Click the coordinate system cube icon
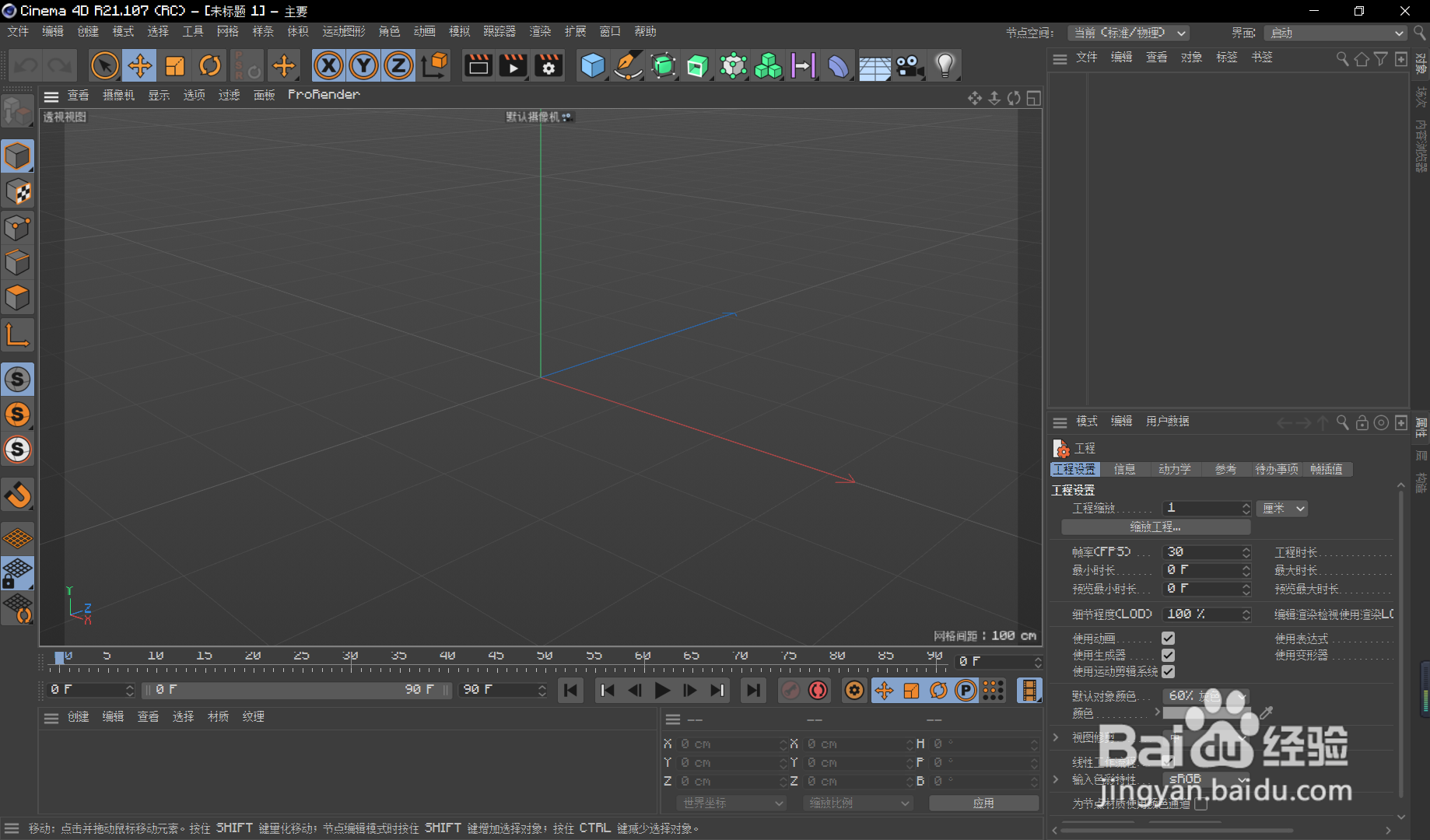 coord(435,66)
